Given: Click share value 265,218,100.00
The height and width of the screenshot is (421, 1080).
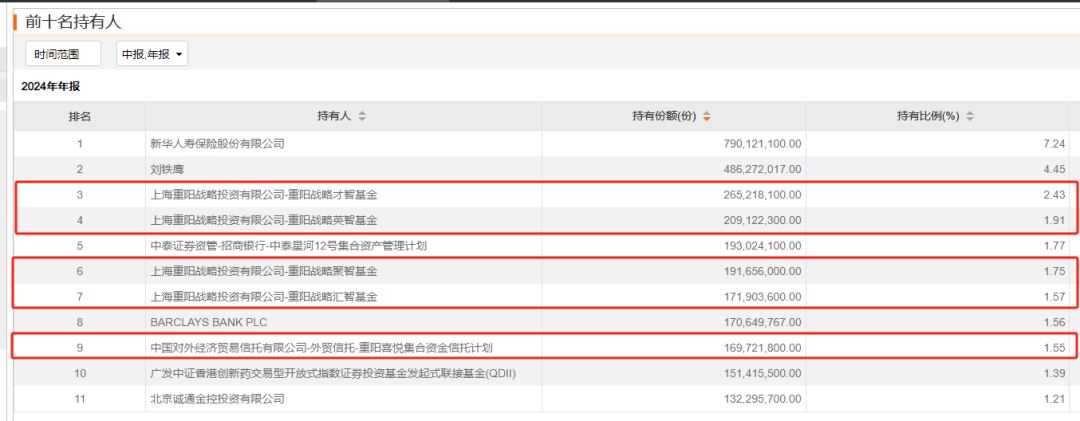Looking at the screenshot, I should [x=760, y=195].
